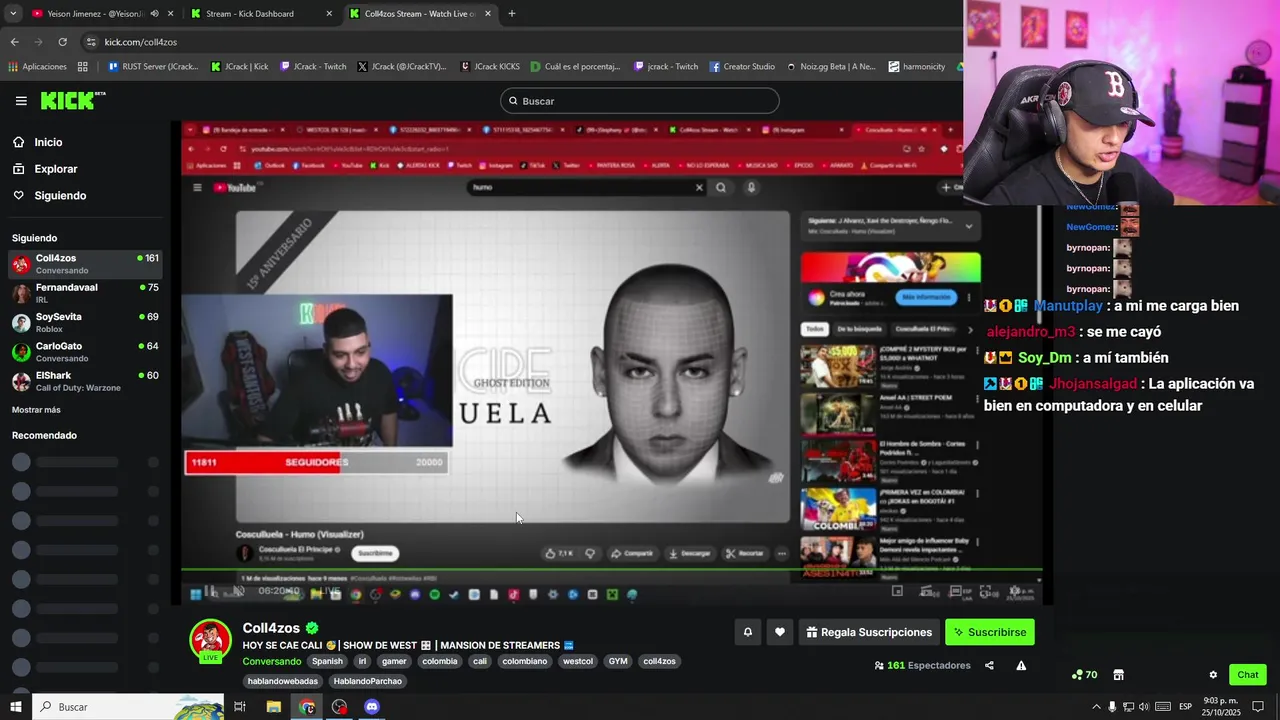The image size is (1280, 720).
Task: Go back in browser history
Action: click(x=14, y=42)
